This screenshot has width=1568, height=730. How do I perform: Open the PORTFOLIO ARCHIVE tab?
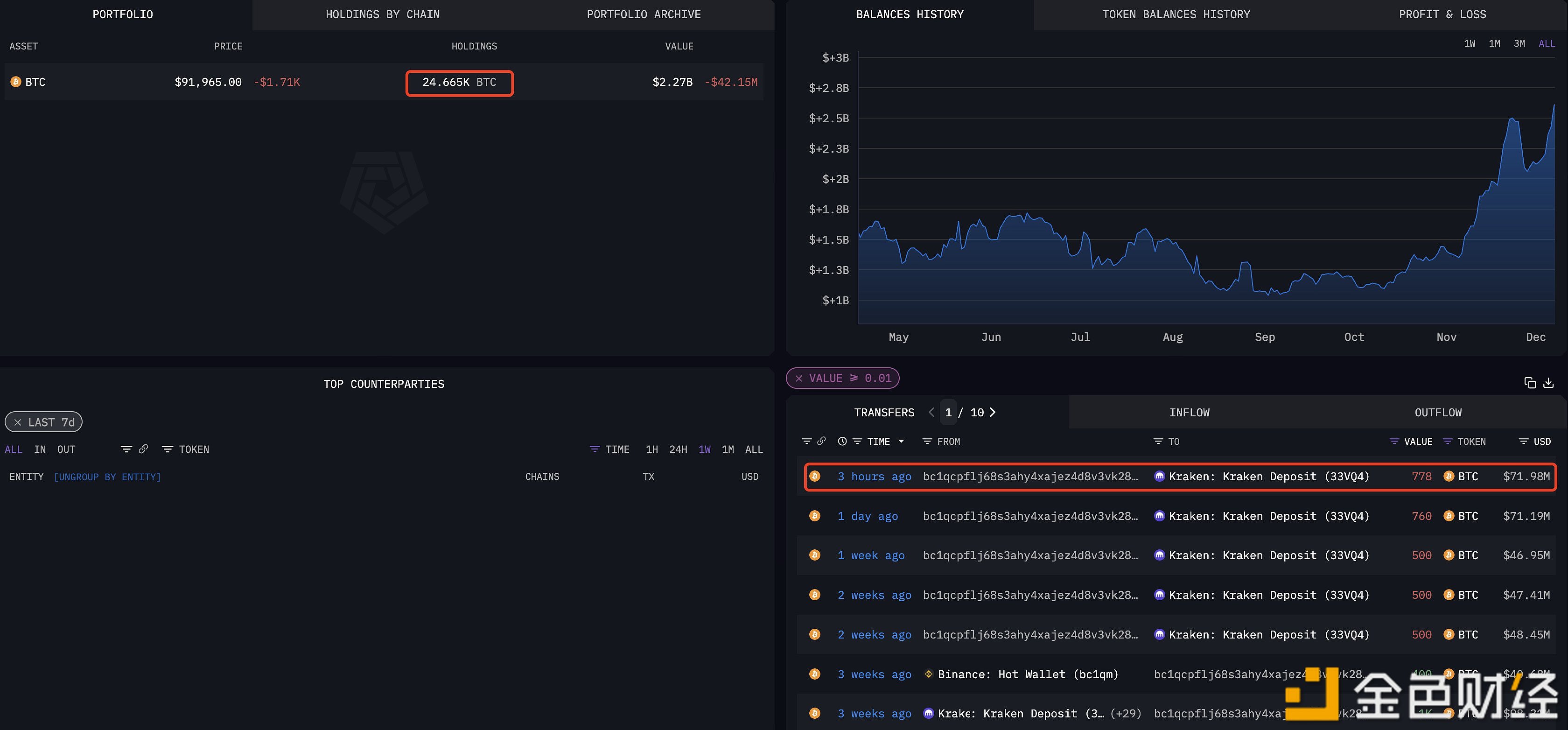[x=644, y=14]
